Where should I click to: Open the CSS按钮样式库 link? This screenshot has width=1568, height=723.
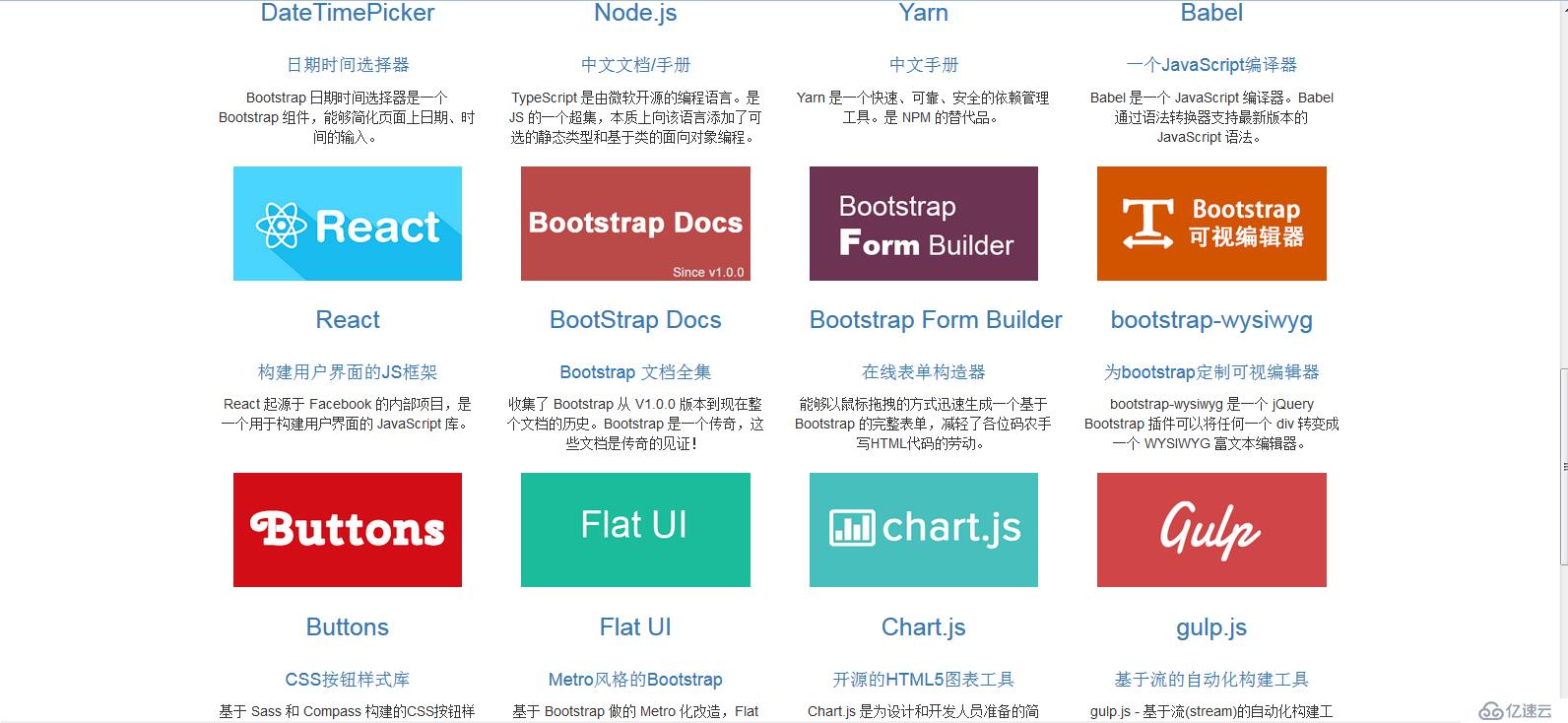[x=348, y=680]
